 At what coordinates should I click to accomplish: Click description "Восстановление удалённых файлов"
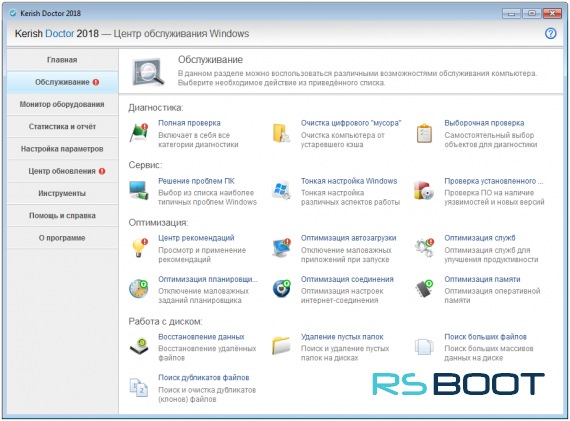coord(207,353)
